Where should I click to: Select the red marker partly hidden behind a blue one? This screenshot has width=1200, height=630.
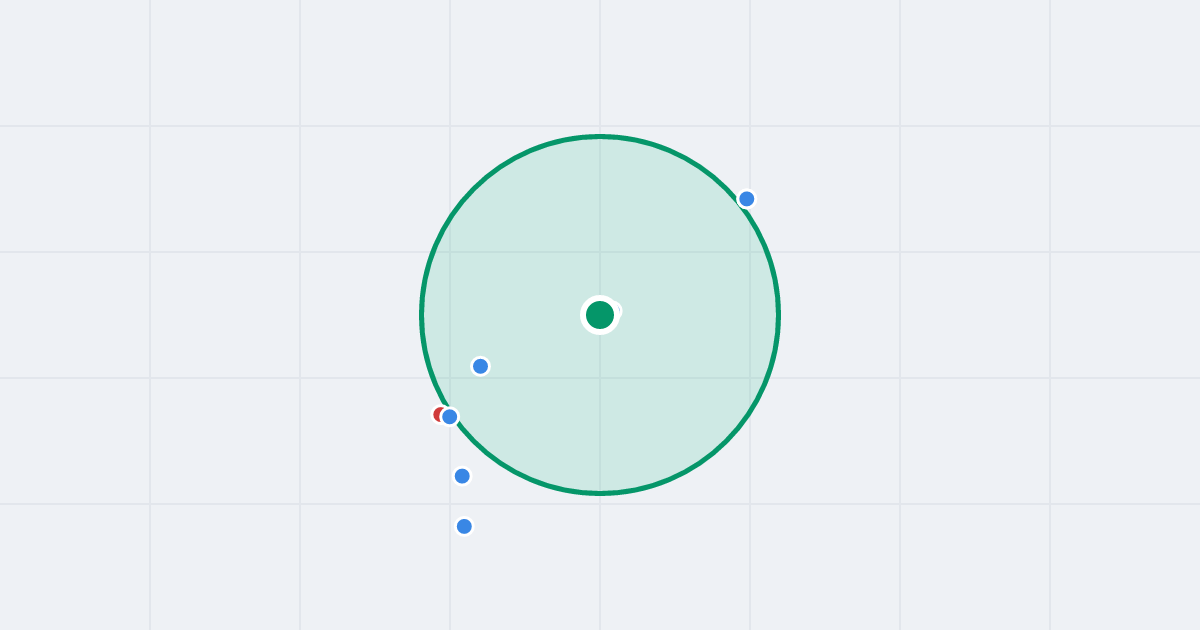[x=439, y=414]
